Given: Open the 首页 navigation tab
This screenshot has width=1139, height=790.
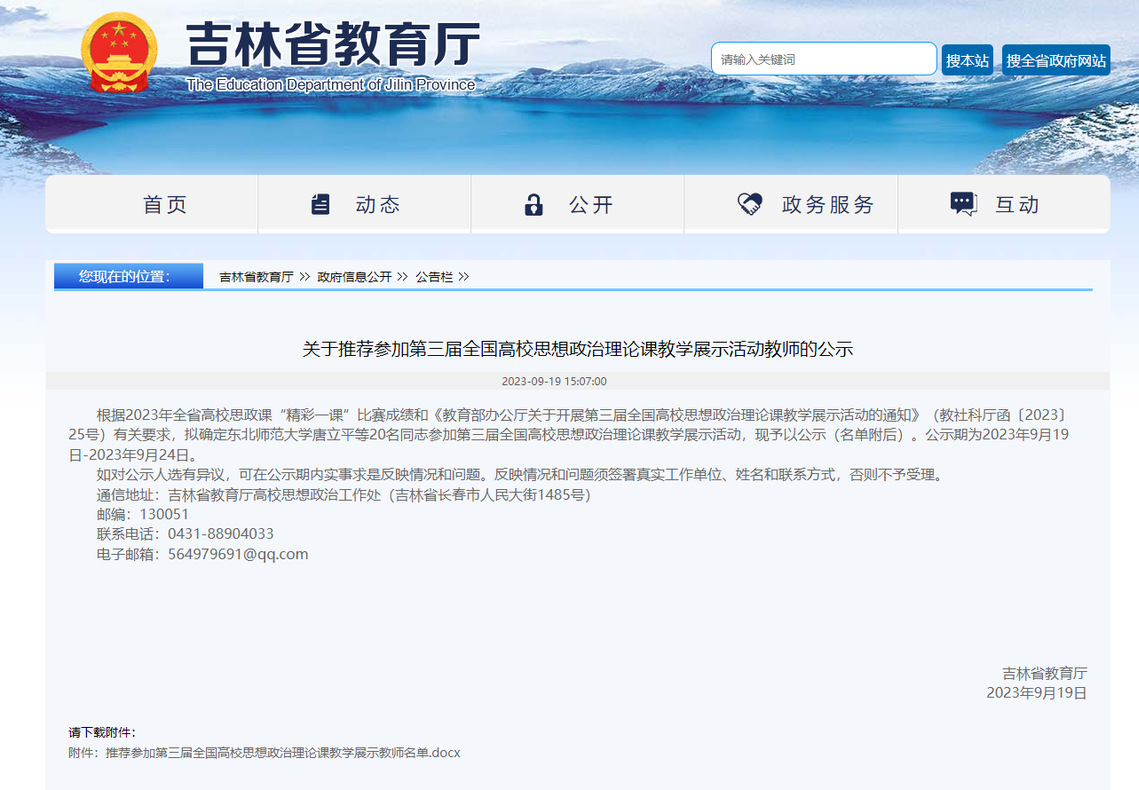Looking at the screenshot, I should (x=165, y=205).
